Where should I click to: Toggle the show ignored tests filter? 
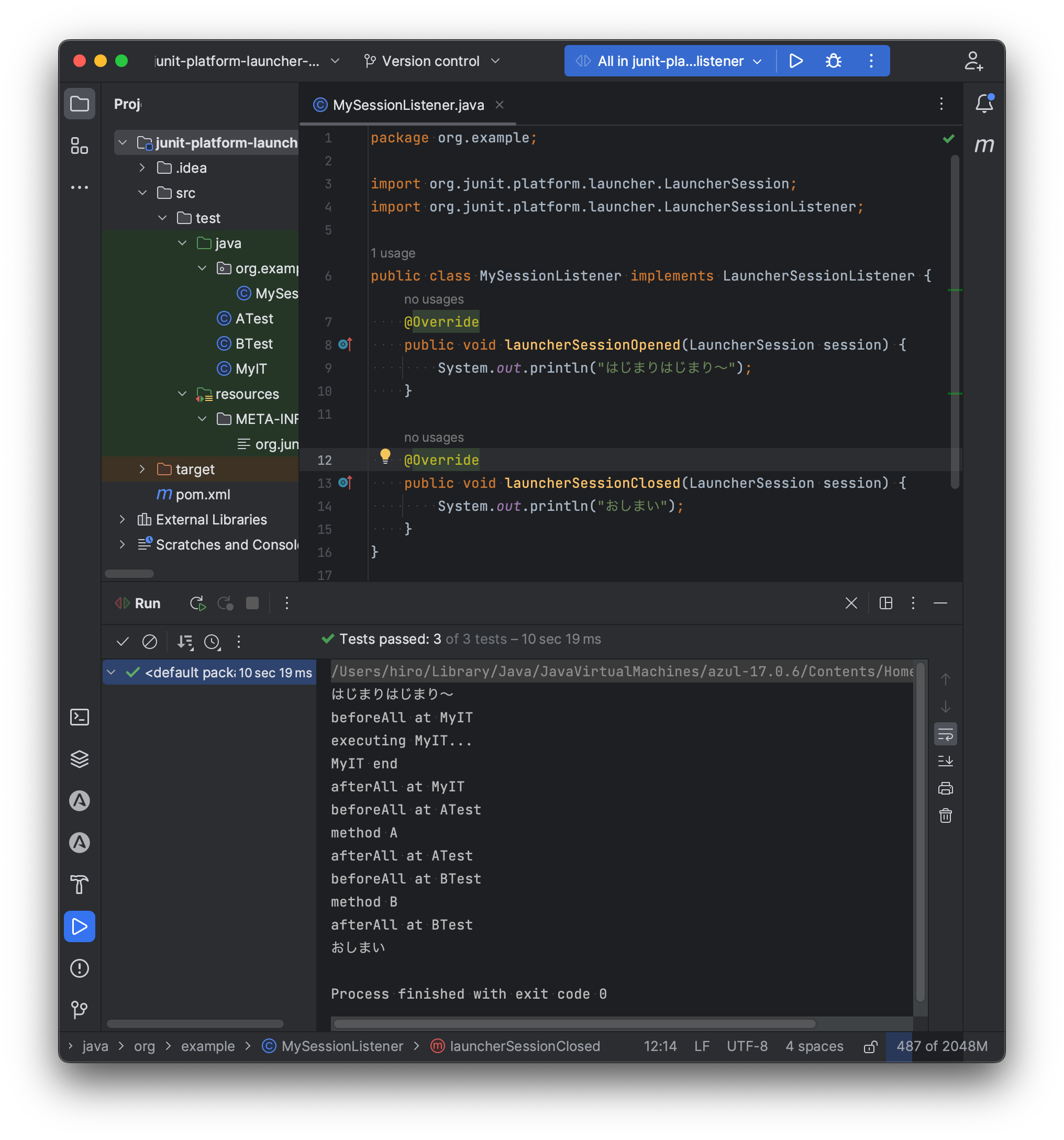point(150,642)
